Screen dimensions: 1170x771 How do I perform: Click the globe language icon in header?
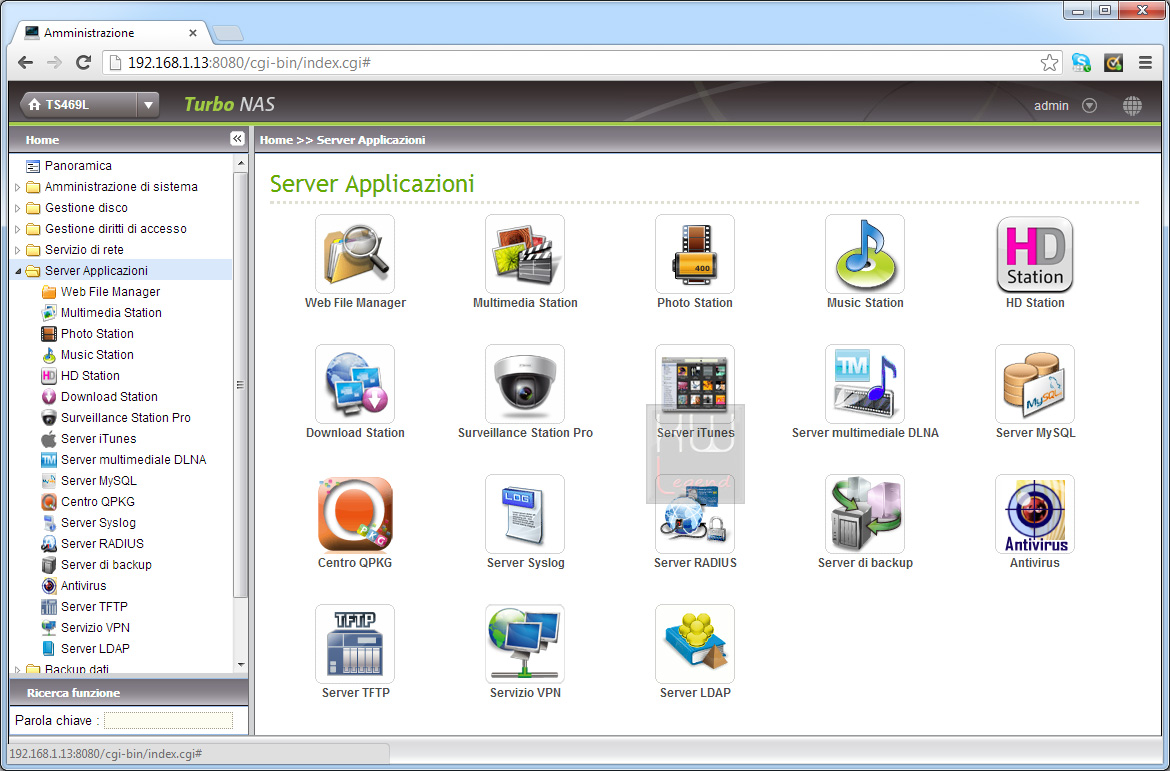coord(1132,106)
